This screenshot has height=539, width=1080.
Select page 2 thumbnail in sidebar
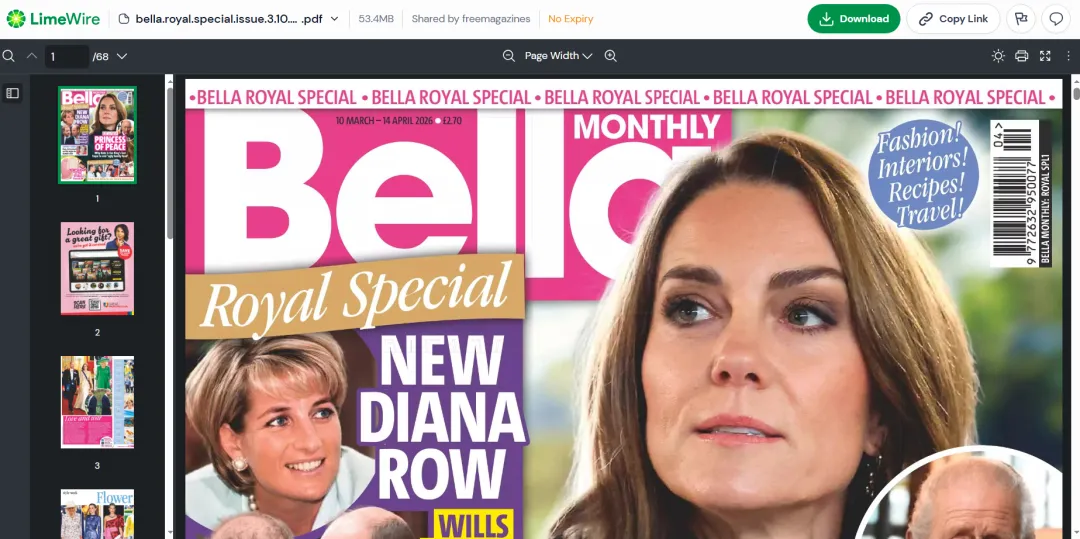(x=97, y=268)
